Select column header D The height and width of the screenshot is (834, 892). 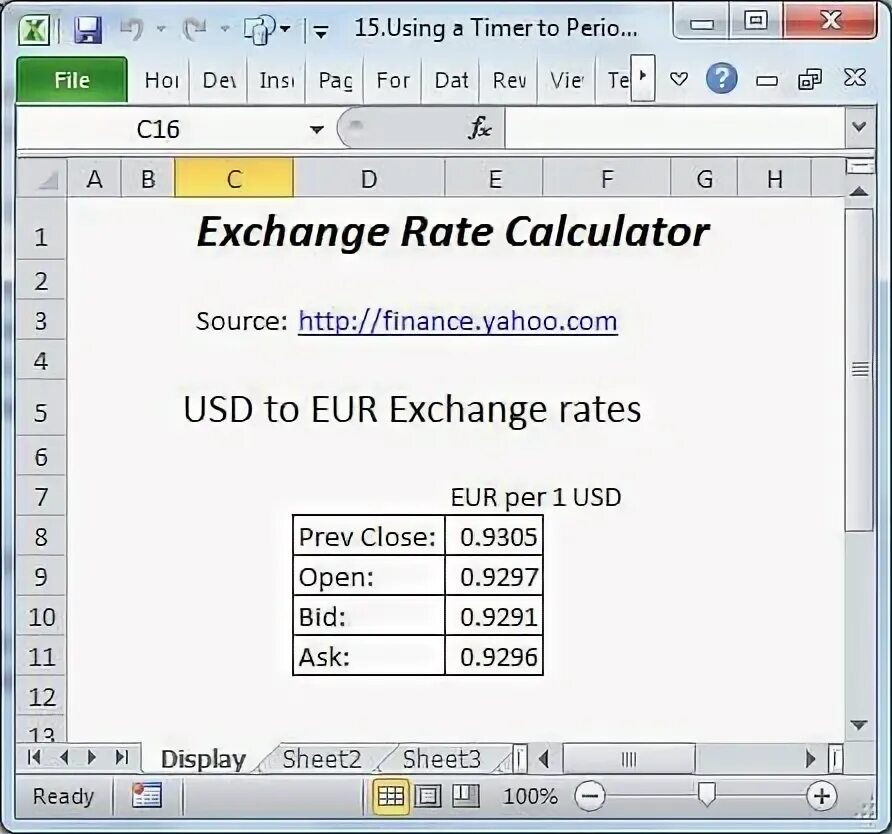click(368, 178)
